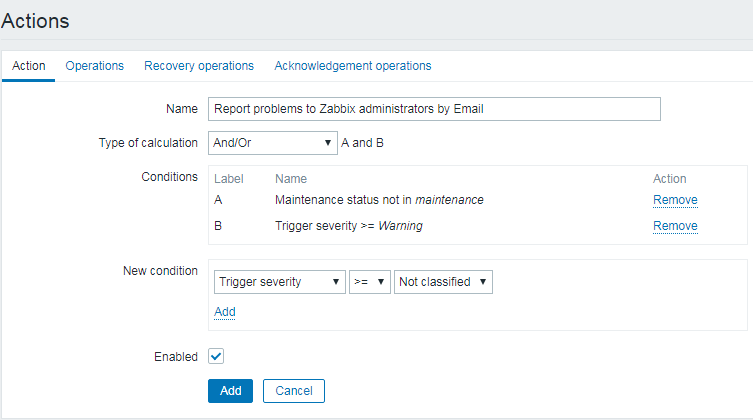Viewport: 753px width, 420px height.
Task: Open the Recovery operations tab
Action: 199,66
